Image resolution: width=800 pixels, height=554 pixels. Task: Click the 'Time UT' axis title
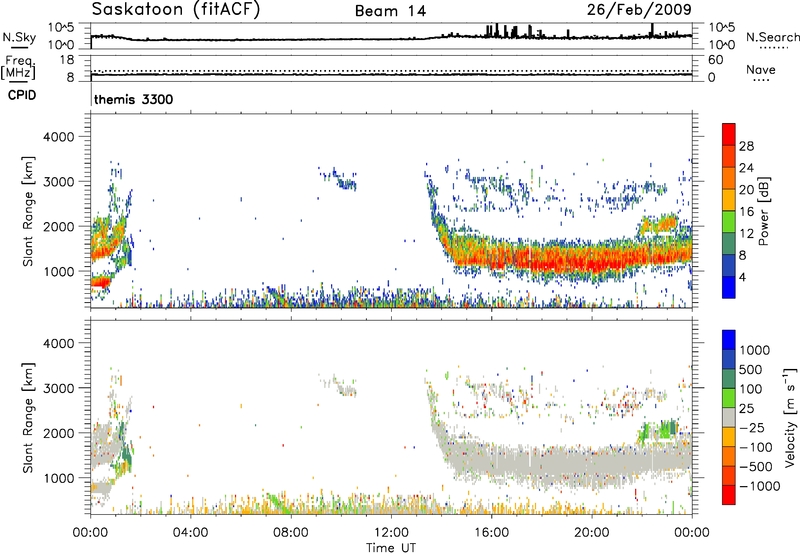(391, 547)
